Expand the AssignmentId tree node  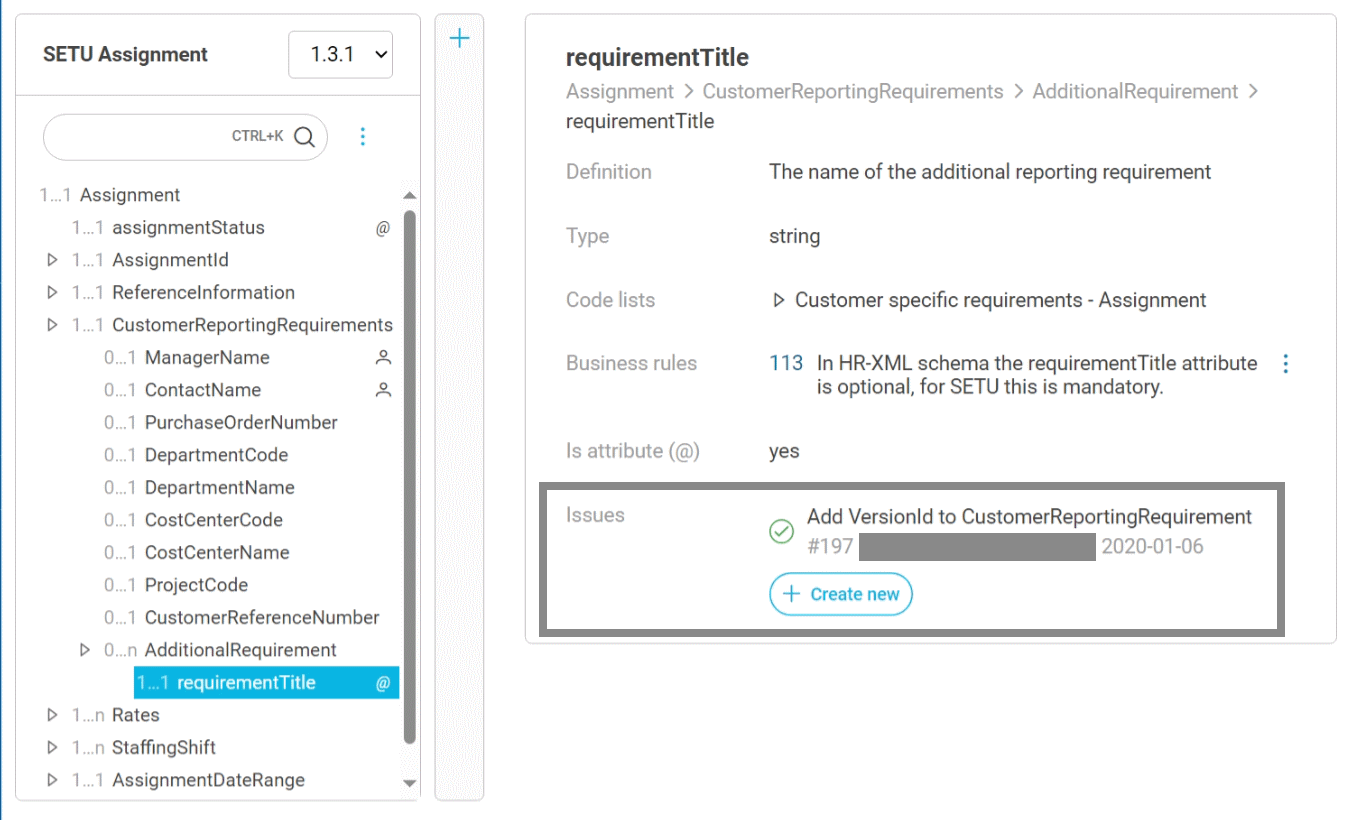click(x=53, y=260)
